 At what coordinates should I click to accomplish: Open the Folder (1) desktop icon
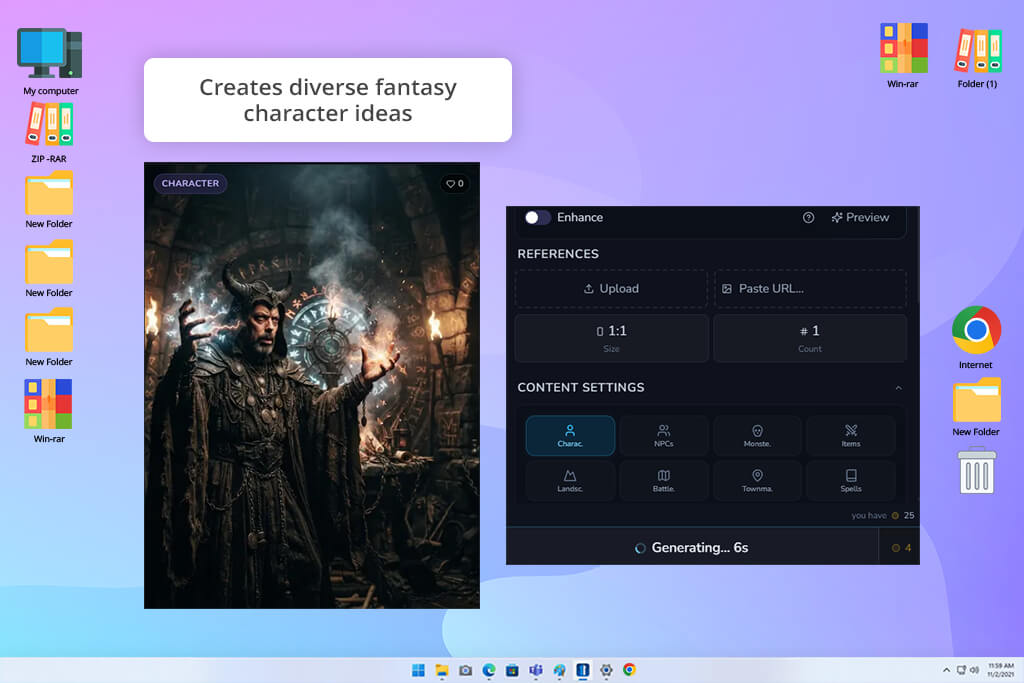click(978, 57)
